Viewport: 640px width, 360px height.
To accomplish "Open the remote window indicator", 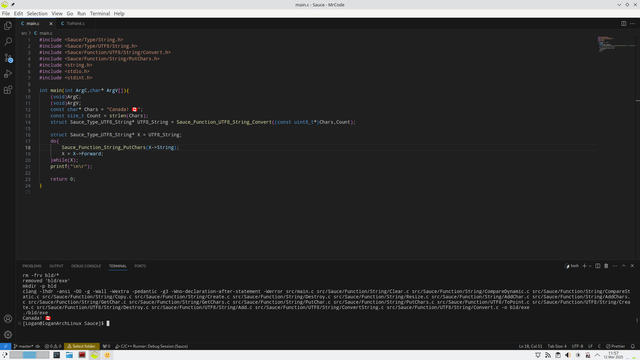I will [x=5, y=346].
